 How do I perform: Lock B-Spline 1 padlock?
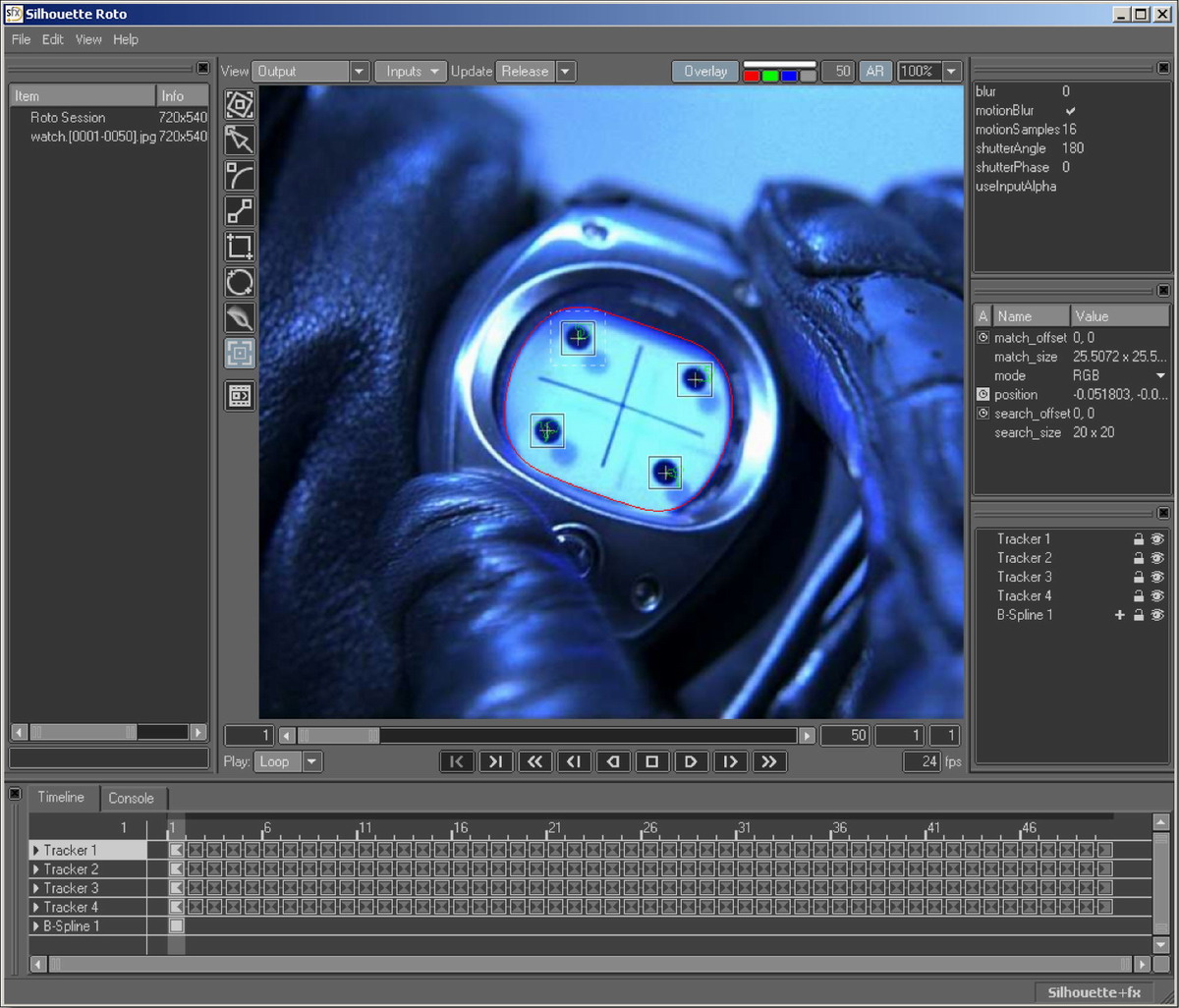(x=1139, y=615)
